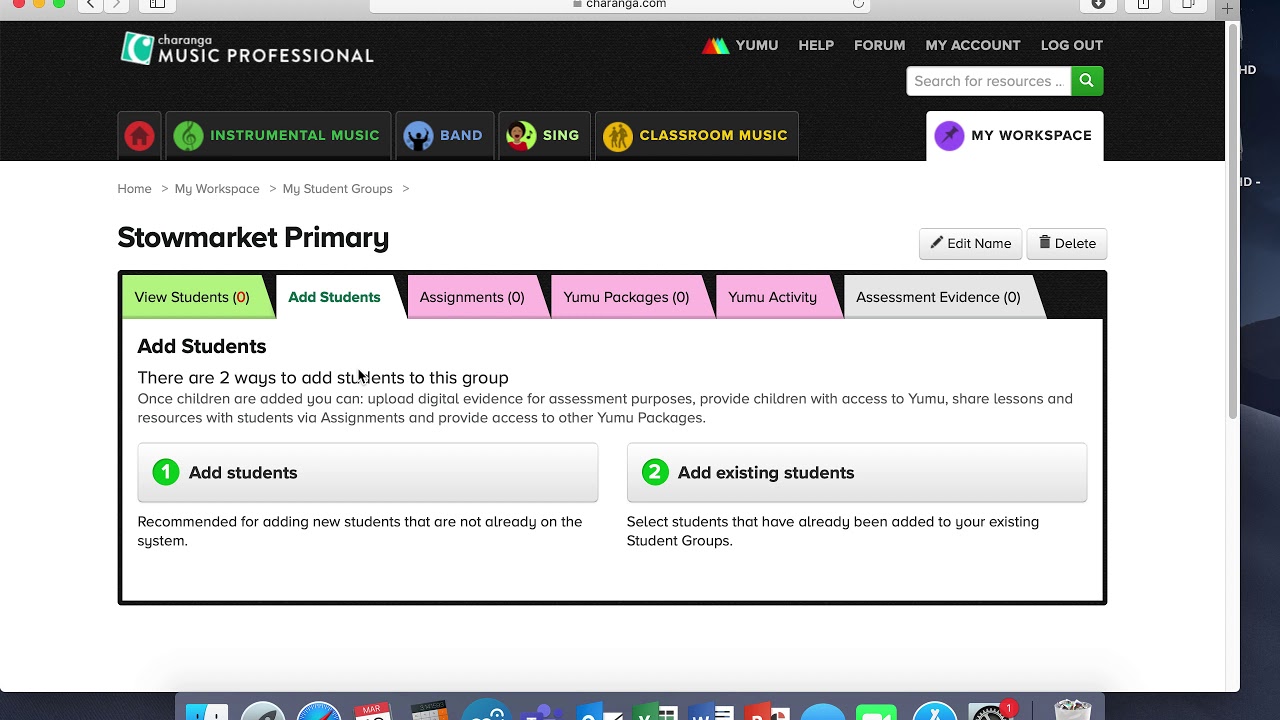Image resolution: width=1280 pixels, height=720 pixels.
Task: Open Safari from the Dock
Action: pos(319,710)
